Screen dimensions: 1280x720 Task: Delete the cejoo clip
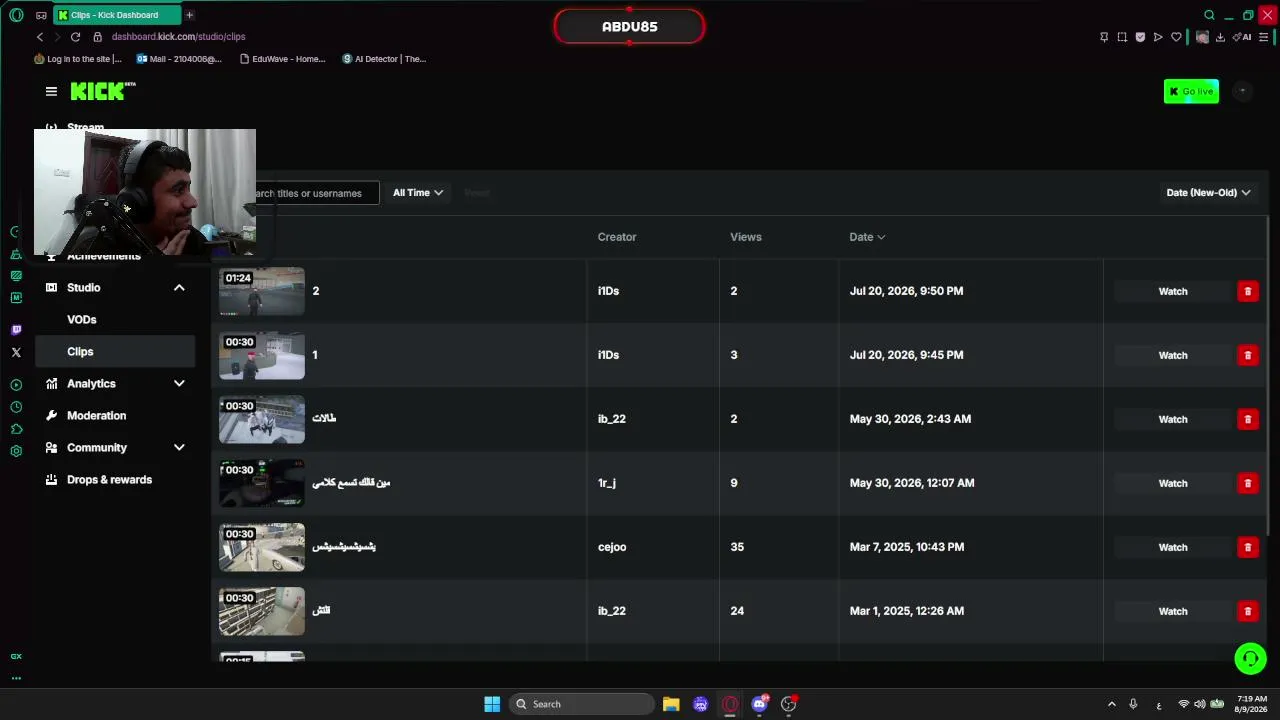1247,547
